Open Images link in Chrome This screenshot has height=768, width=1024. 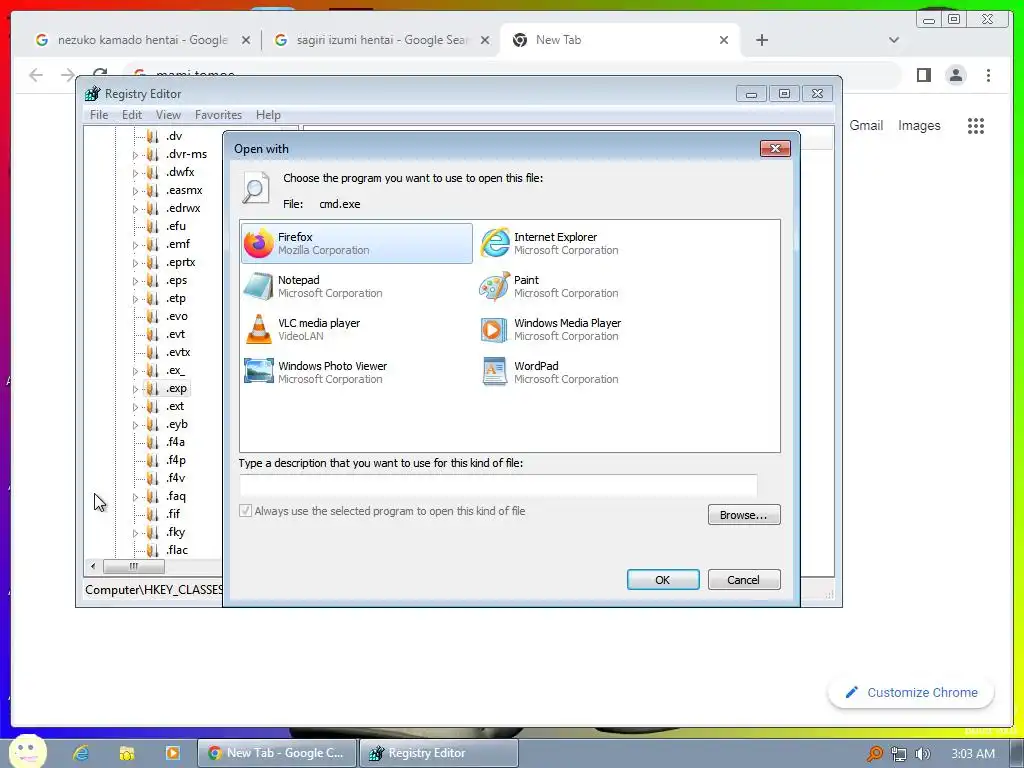coord(919,125)
